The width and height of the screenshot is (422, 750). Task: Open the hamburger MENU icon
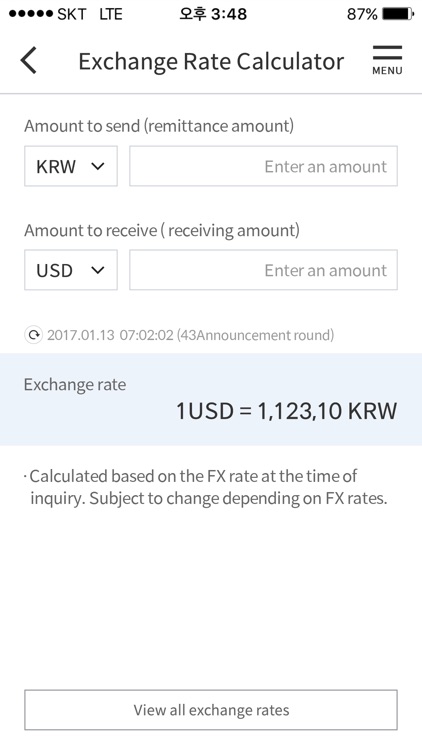(387, 60)
